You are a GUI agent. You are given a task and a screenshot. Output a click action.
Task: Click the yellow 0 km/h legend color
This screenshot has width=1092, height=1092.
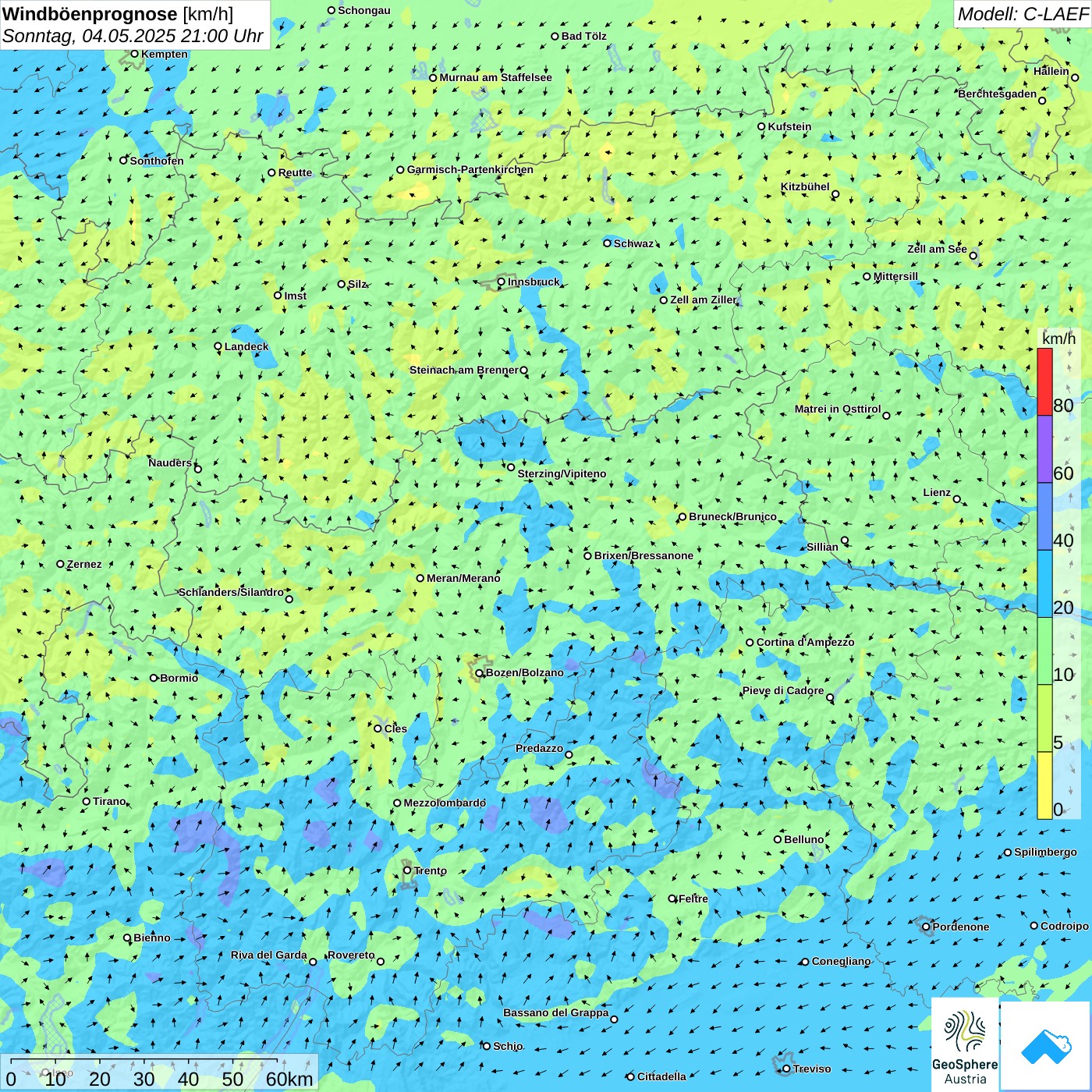(1044, 785)
